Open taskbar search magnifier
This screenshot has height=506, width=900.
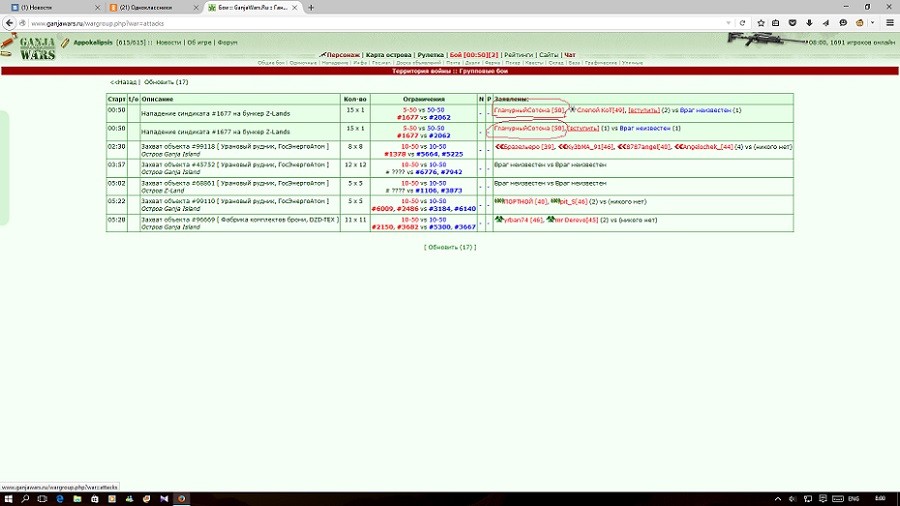coord(25,499)
